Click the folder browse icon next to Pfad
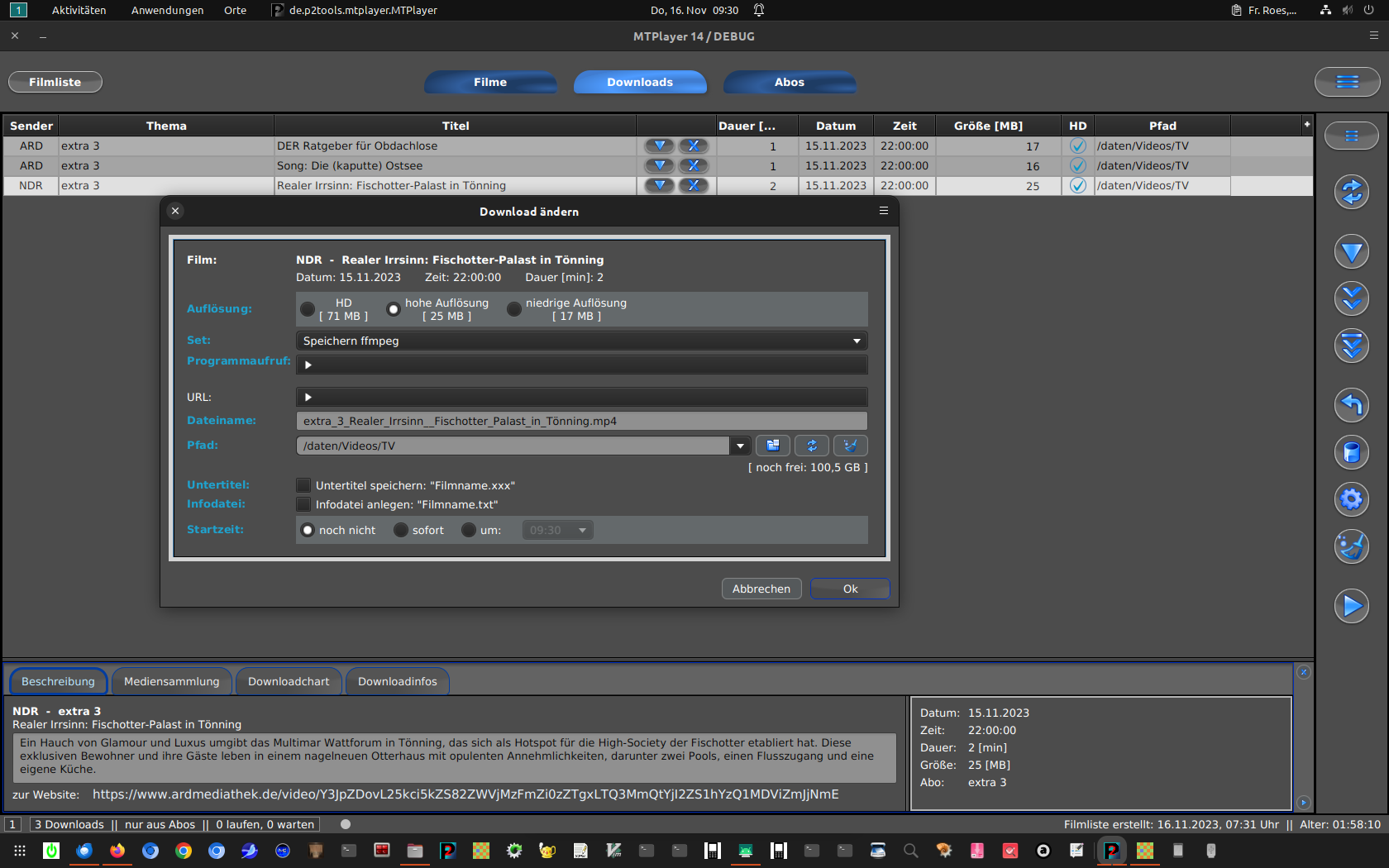Viewport: 1389px width, 868px height. [x=773, y=446]
